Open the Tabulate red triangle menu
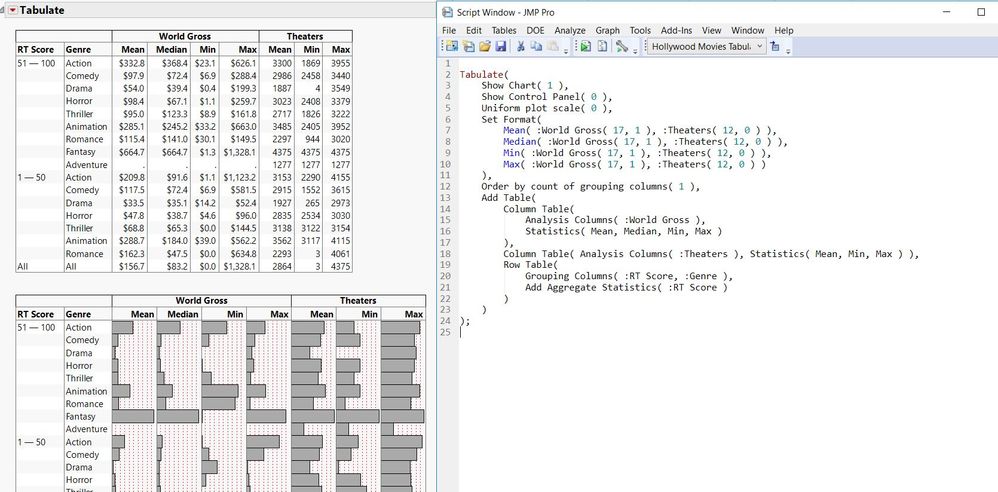This screenshot has width=998, height=492. click(13, 10)
